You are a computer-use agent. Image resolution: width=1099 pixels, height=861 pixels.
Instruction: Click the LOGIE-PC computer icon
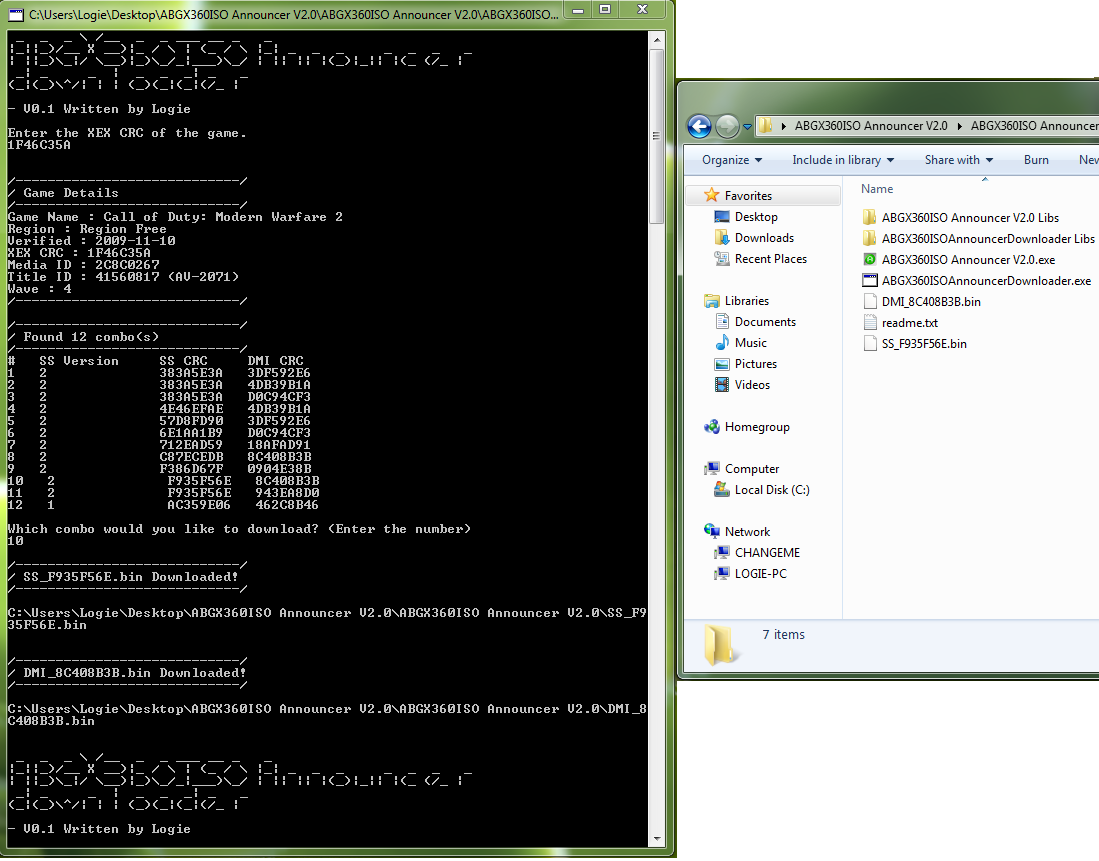coord(722,574)
